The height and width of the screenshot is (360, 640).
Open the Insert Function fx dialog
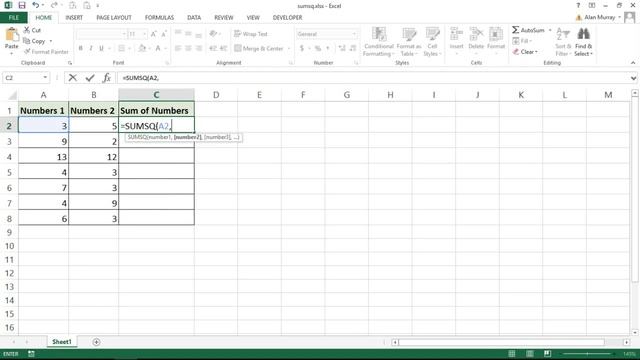(107, 78)
